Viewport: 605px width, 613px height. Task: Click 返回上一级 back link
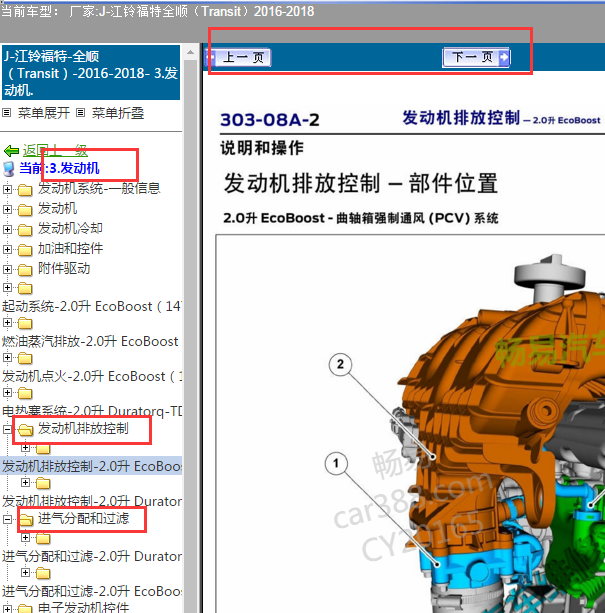click(x=55, y=150)
